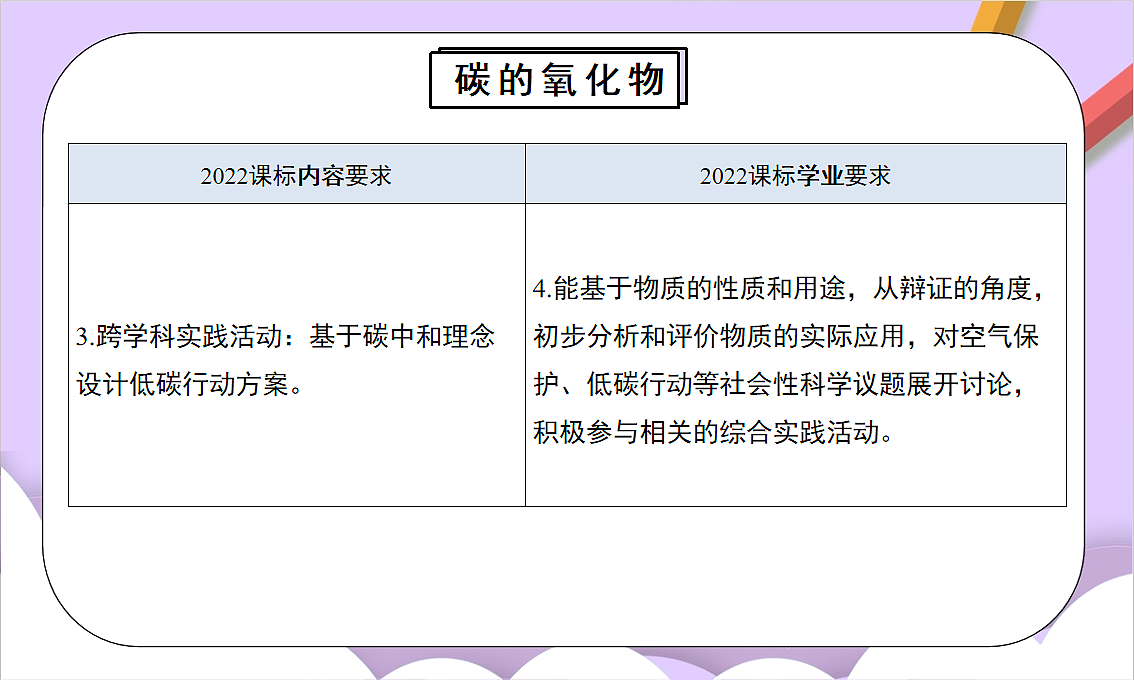This screenshot has width=1134, height=680.
Task: Select the 2022课标内容要求 header cell
Action: tap(297, 173)
